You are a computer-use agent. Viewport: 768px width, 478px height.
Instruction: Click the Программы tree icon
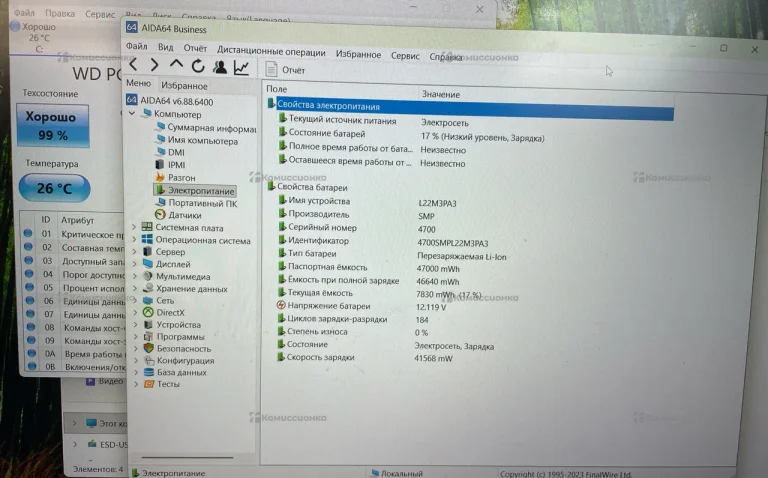[148, 336]
